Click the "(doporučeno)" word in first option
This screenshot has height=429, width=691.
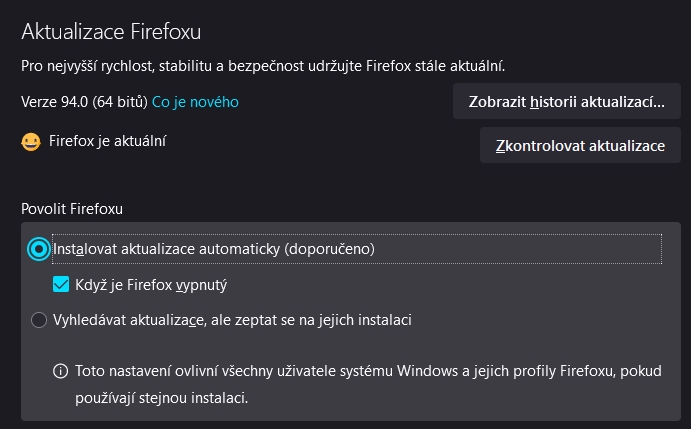pos(329,248)
